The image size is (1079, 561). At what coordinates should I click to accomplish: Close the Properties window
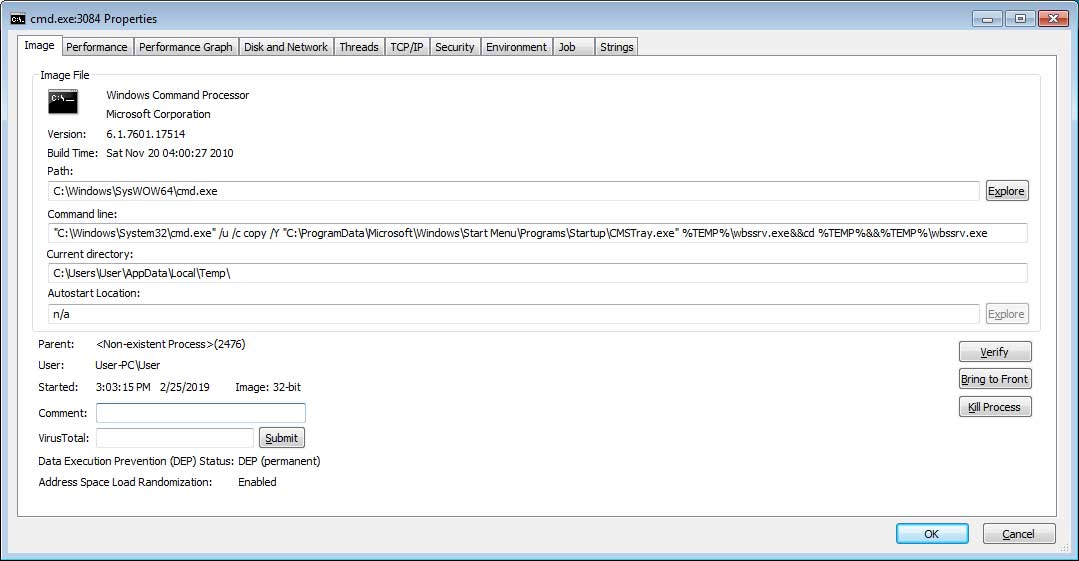point(1053,19)
